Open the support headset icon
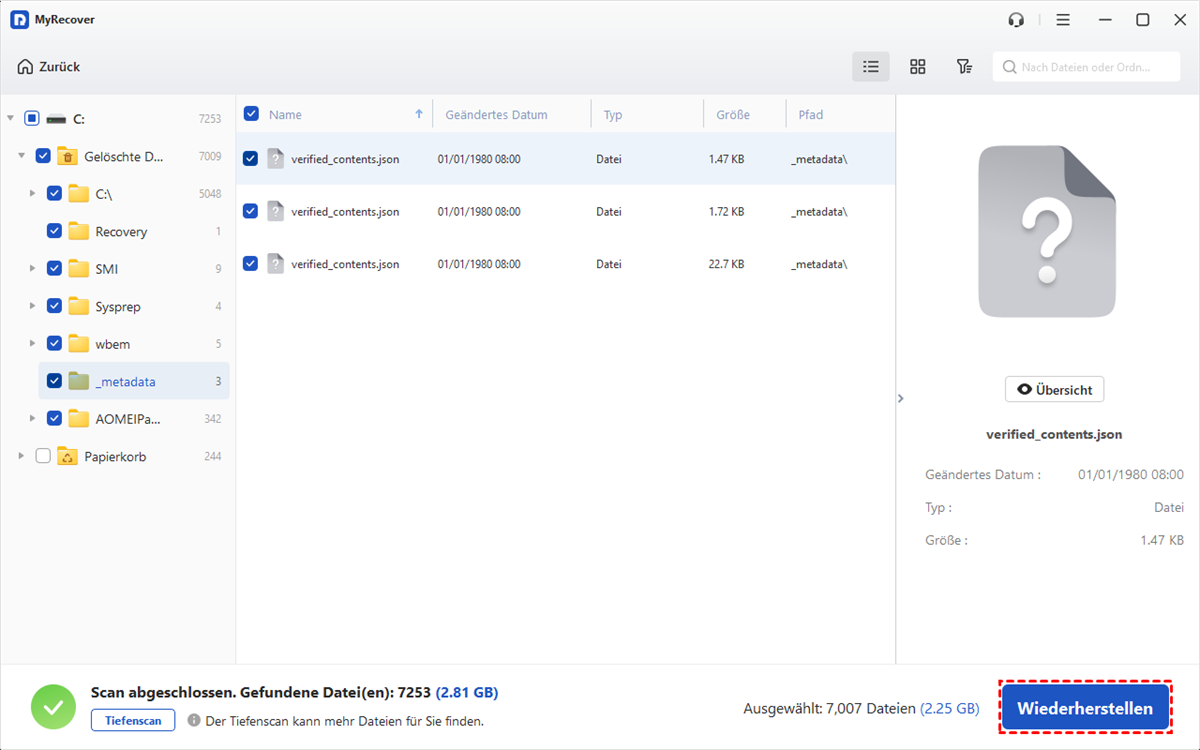This screenshot has height=750, width=1200. click(x=1017, y=20)
